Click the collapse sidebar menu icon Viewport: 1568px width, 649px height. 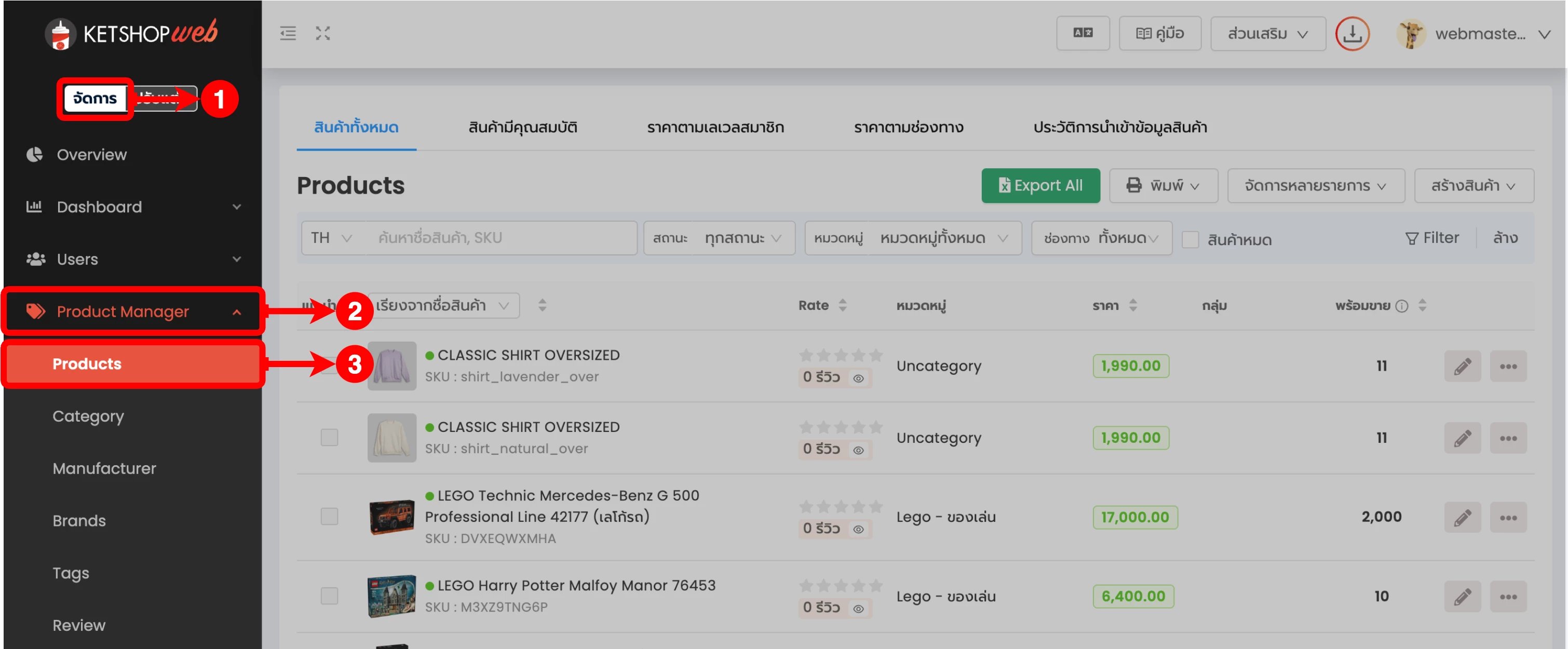click(x=288, y=33)
